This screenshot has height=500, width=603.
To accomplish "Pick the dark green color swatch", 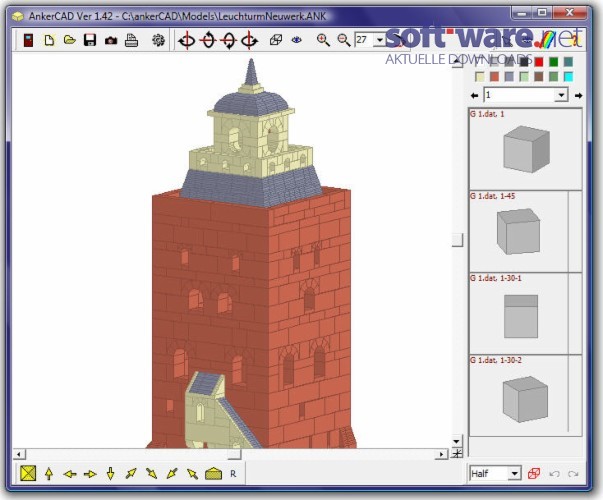I will (554, 62).
